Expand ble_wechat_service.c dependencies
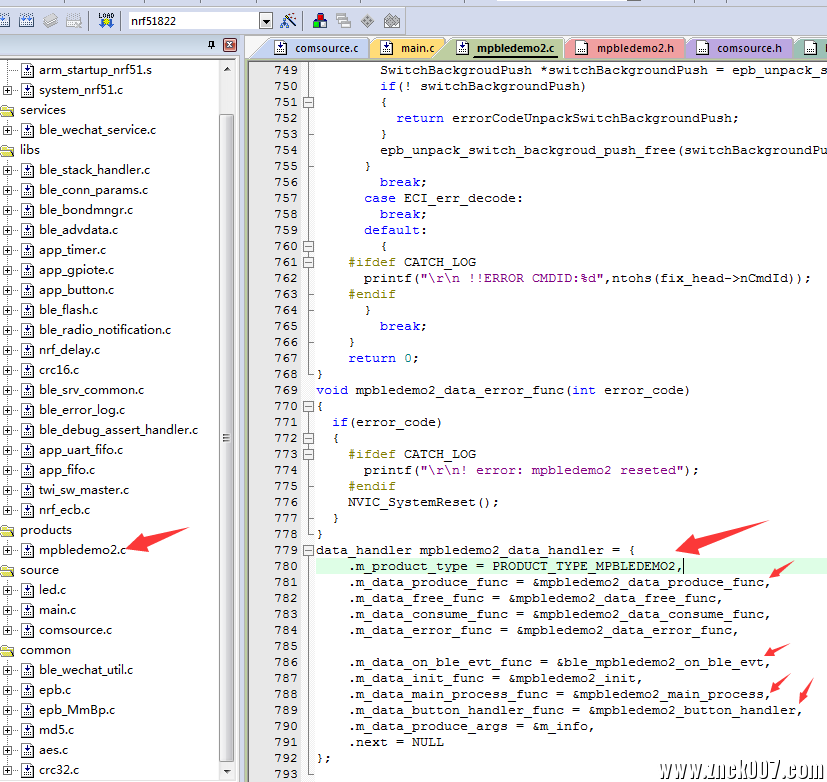The image size is (827, 782). (7, 130)
